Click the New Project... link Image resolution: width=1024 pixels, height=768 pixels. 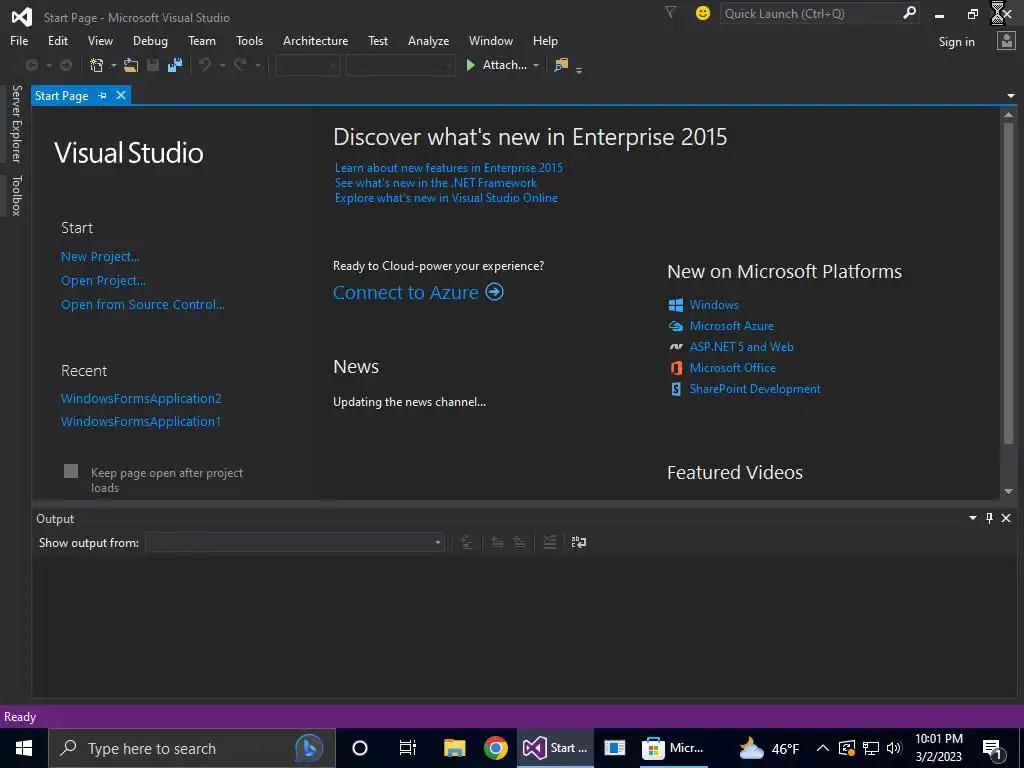click(x=100, y=257)
